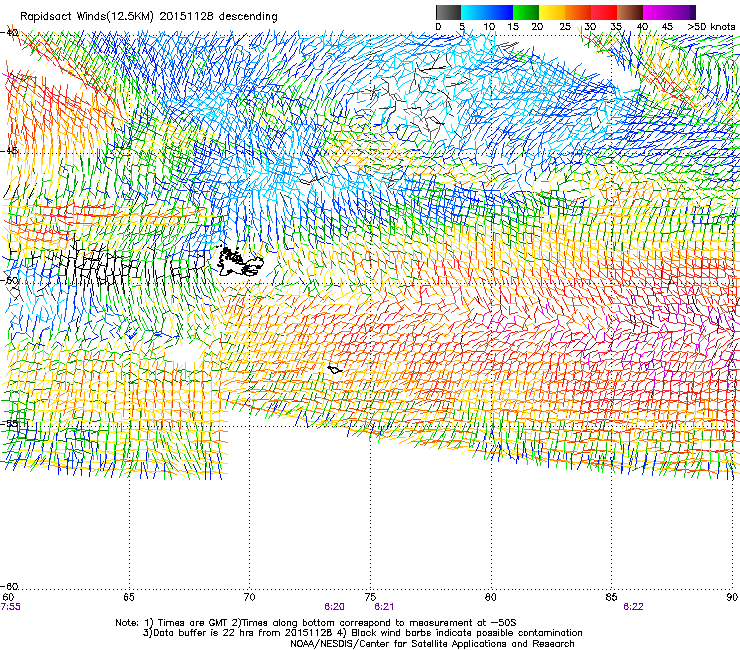Click the -60 latitude axis label
740x650 pixels.
pos(9,587)
